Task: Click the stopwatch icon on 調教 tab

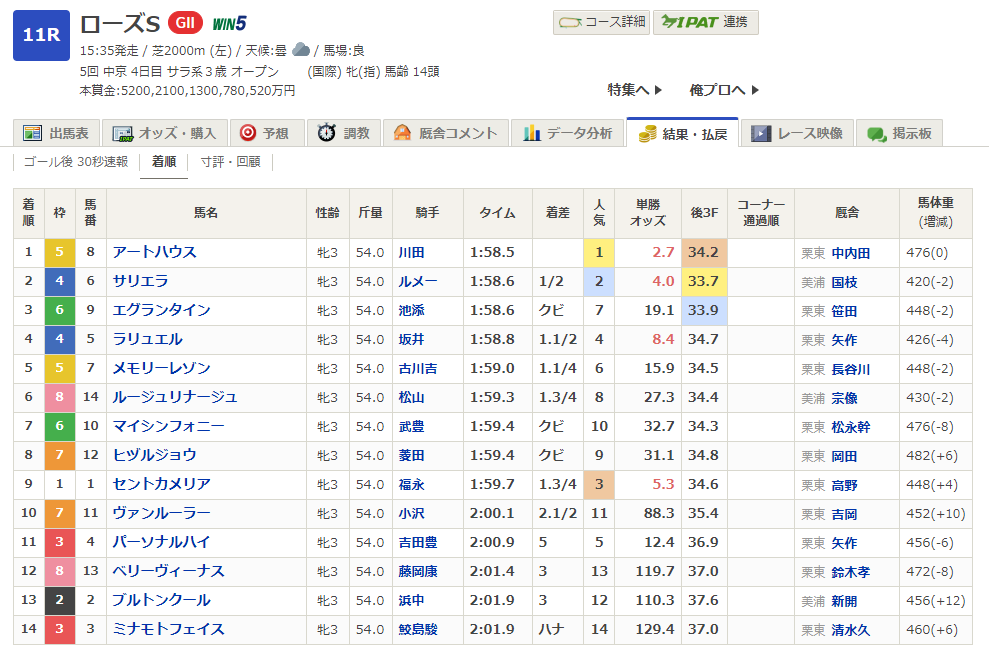Action: point(326,132)
